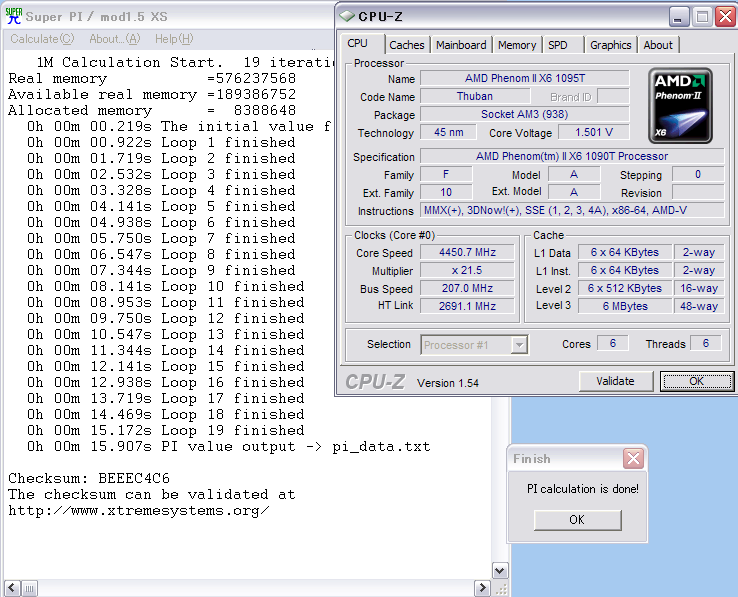
Task: Click the Level 3 value '6 MBytes'
Action: (625, 306)
